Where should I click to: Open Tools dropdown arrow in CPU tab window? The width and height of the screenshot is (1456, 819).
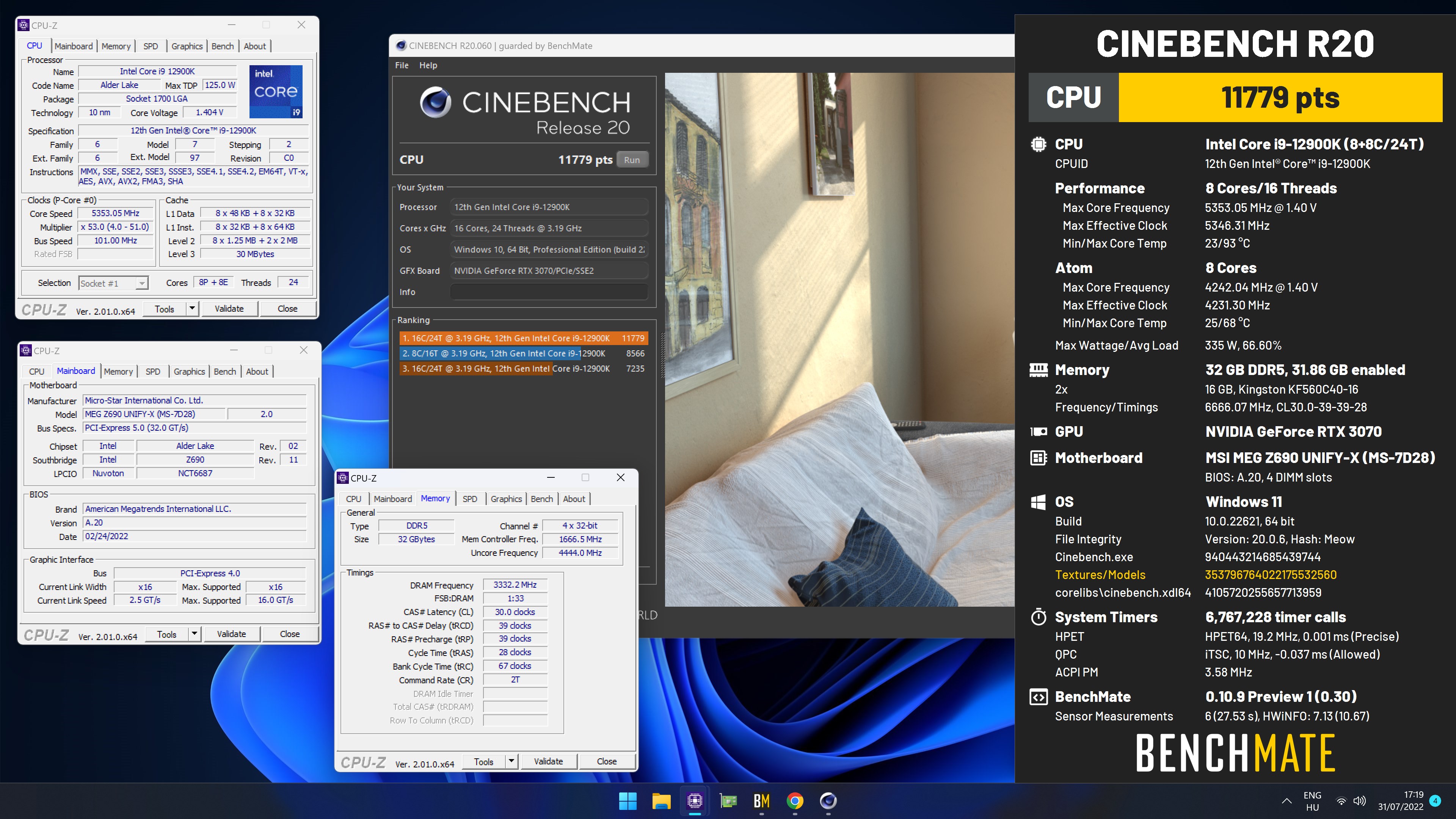pos(192,309)
